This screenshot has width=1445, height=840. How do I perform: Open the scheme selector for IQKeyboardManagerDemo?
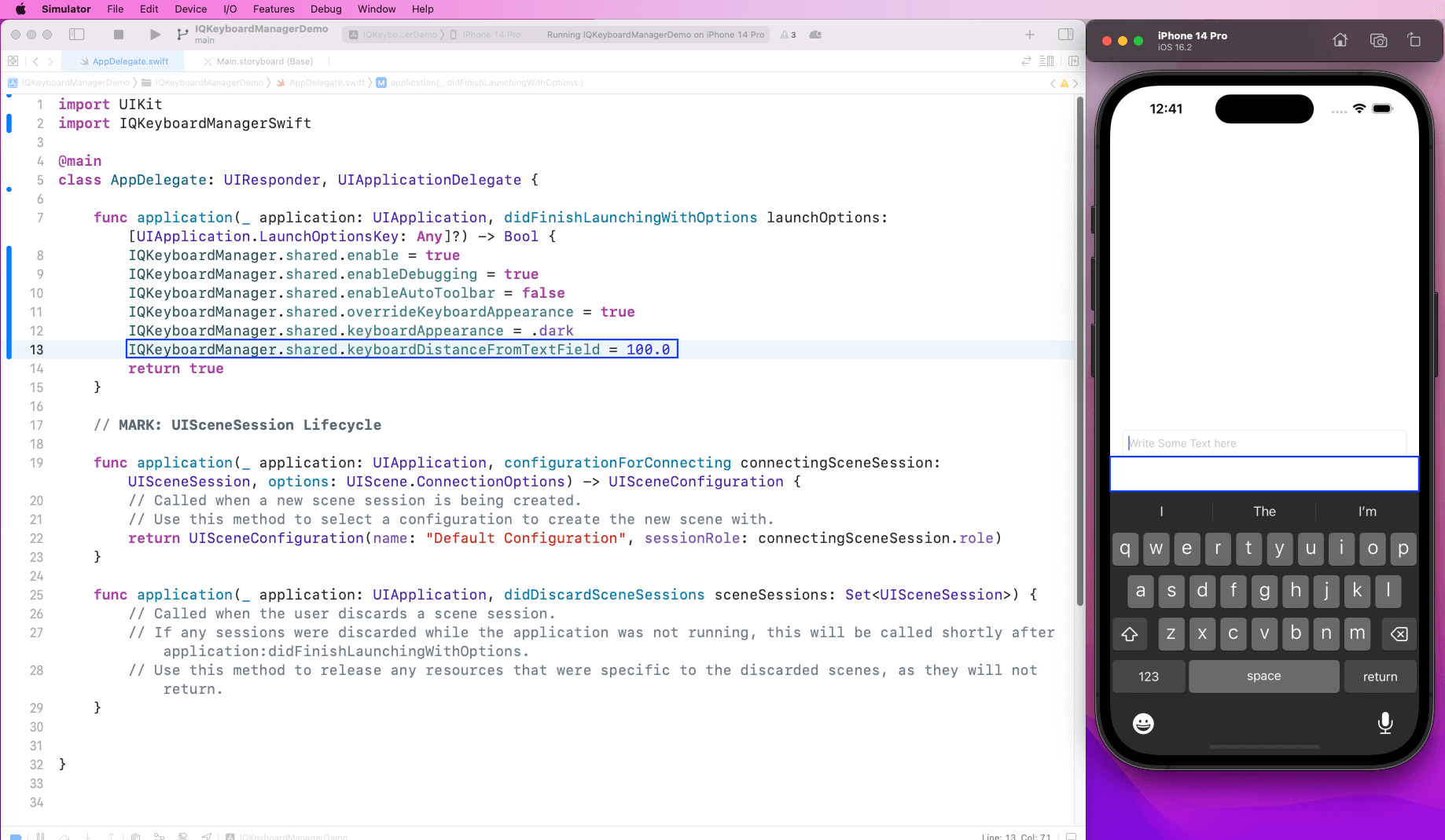pyautogui.click(x=399, y=35)
